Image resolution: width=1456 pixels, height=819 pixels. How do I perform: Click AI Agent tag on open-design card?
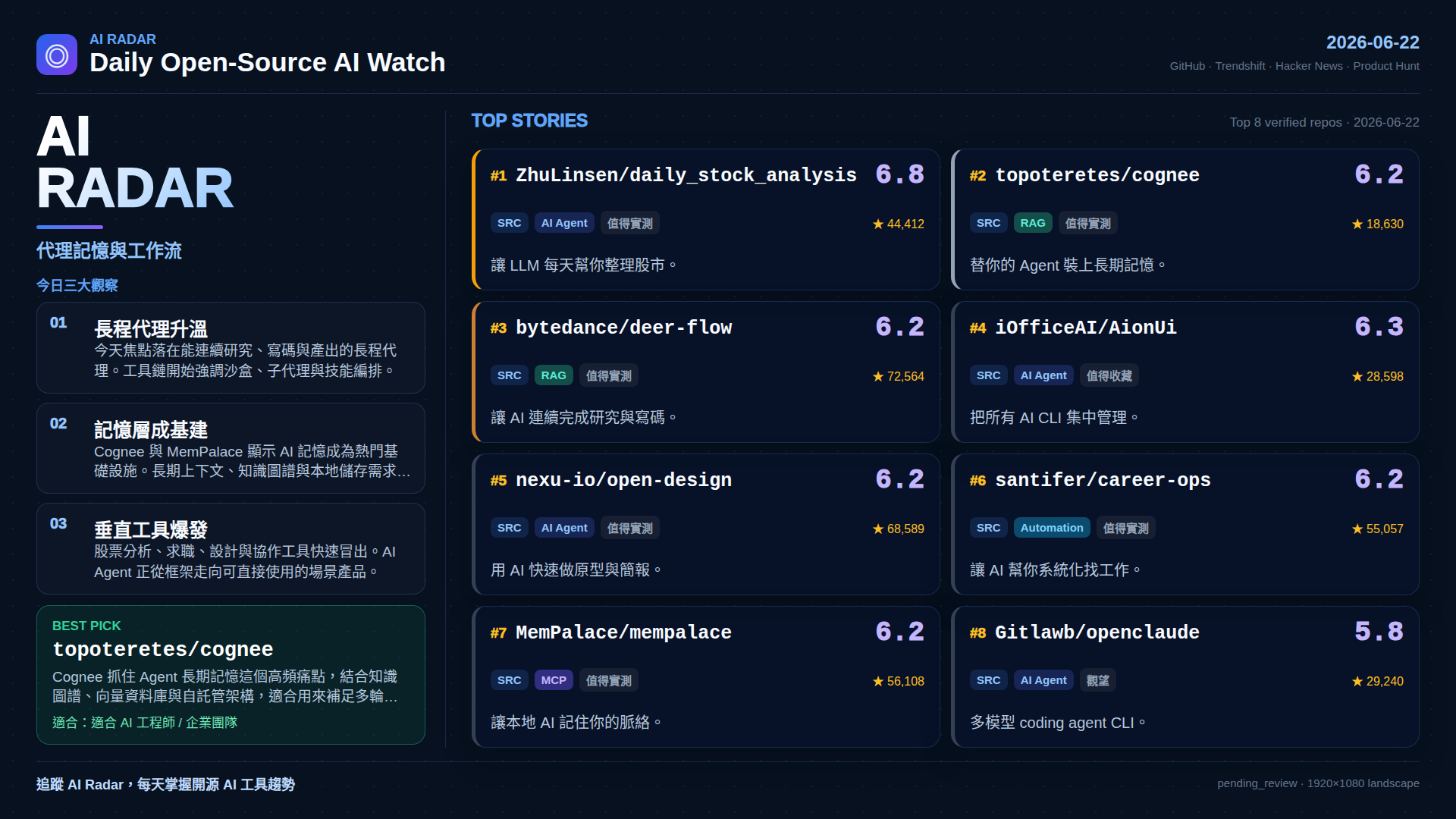pos(564,528)
